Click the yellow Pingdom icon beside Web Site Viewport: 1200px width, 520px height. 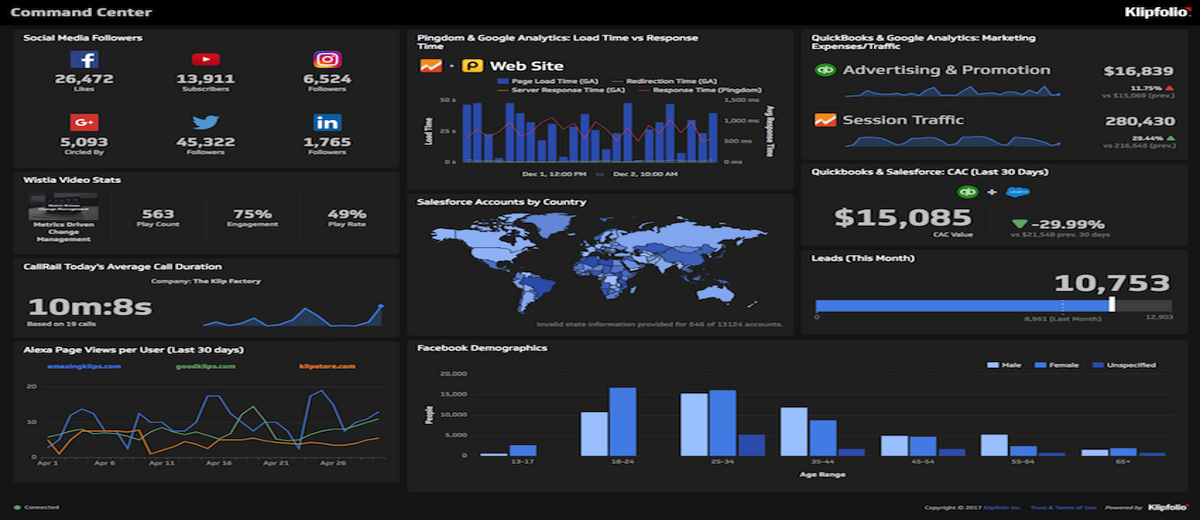point(471,66)
